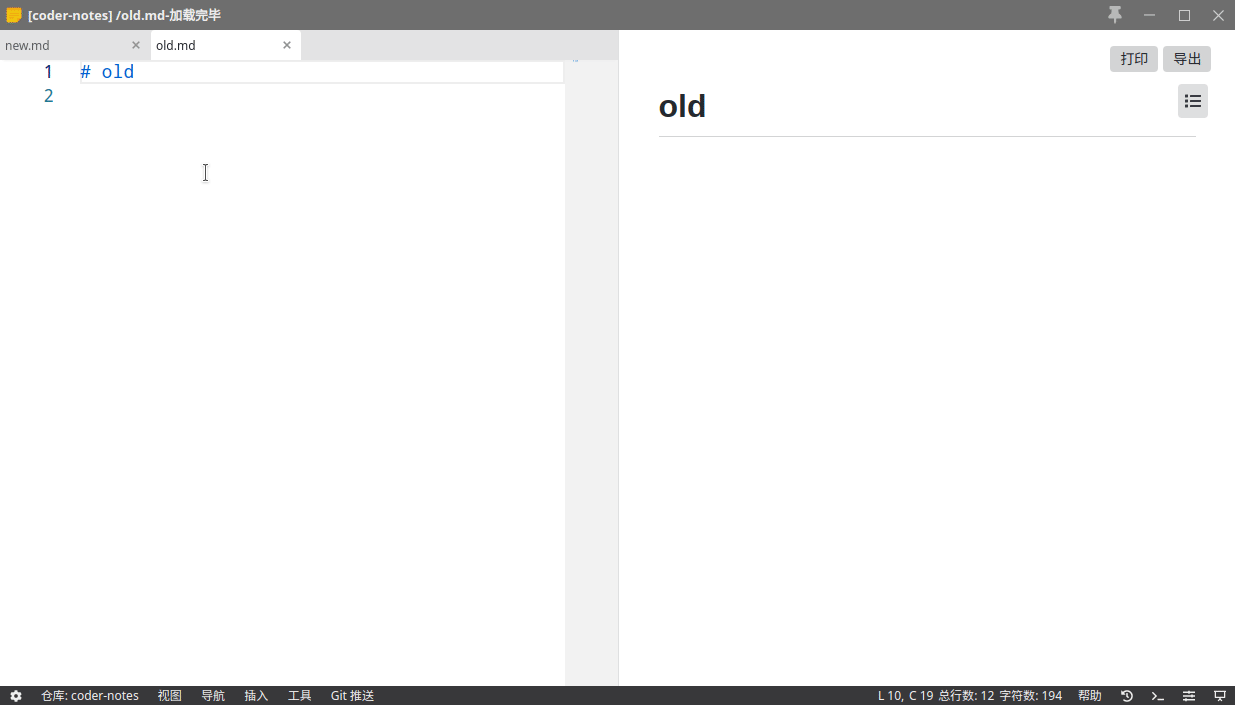
Task: Click the yellow notes app icon
Action: (x=14, y=15)
